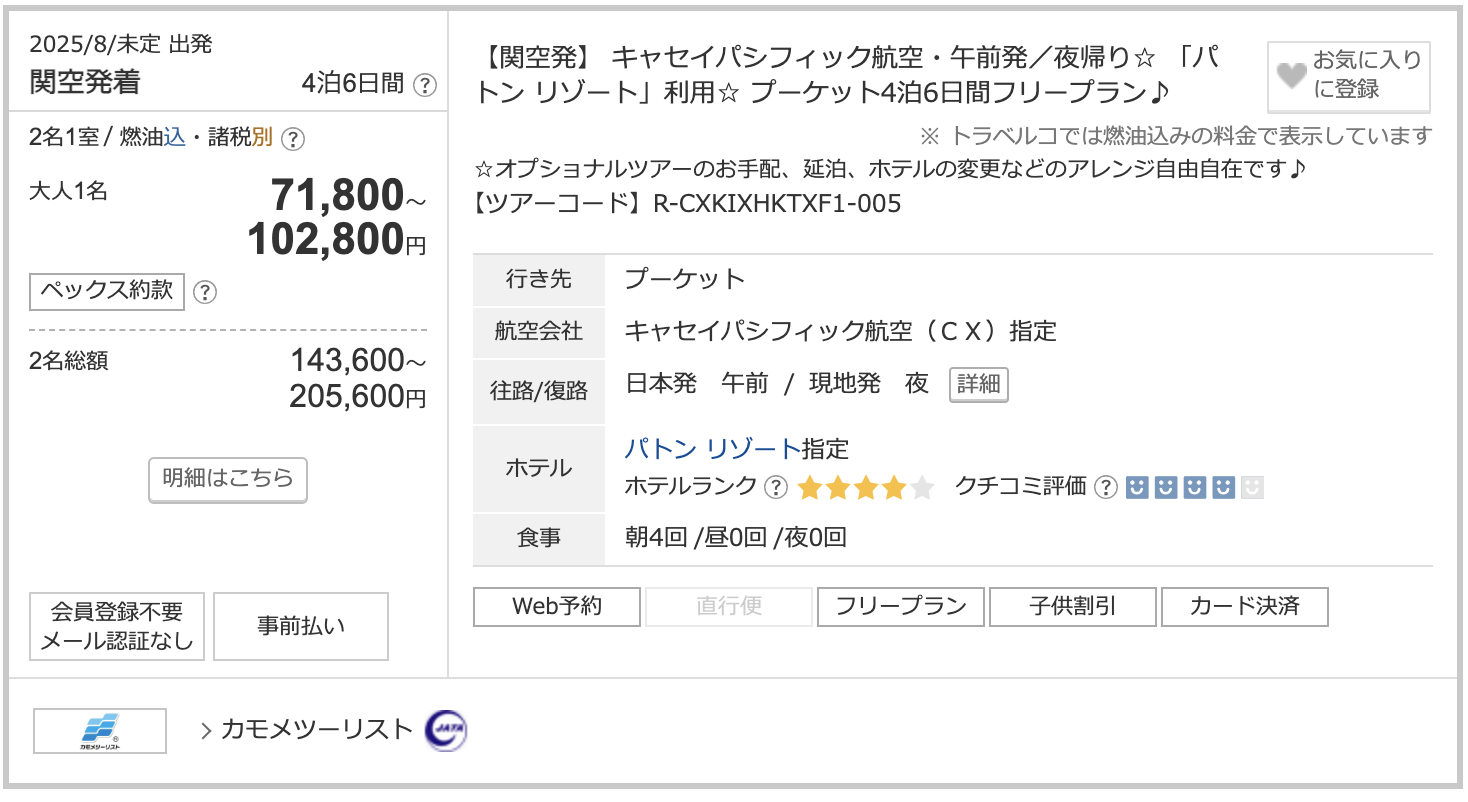Select the フリープラン tag

point(901,607)
